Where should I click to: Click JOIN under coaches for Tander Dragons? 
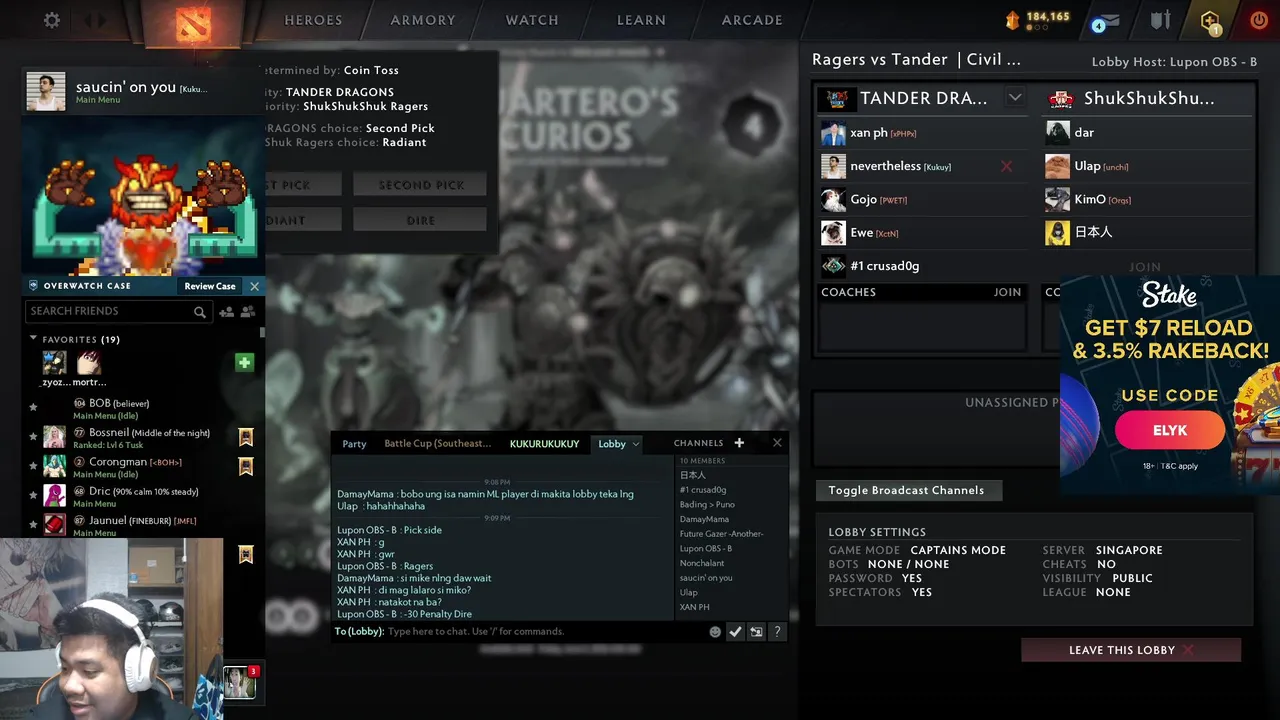click(x=1007, y=292)
